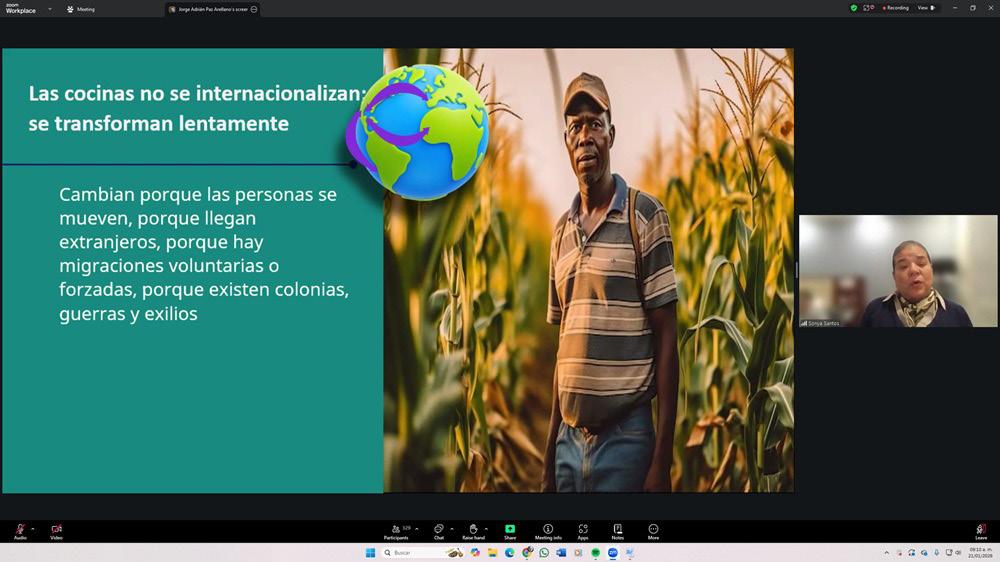
Task: Click the Recording indicator
Action: coord(895,8)
